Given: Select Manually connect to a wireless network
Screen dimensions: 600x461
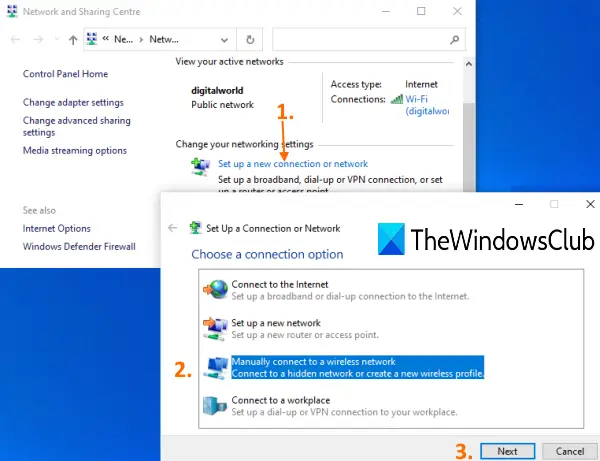Looking at the screenshot, I should click(x=357, y=367).
